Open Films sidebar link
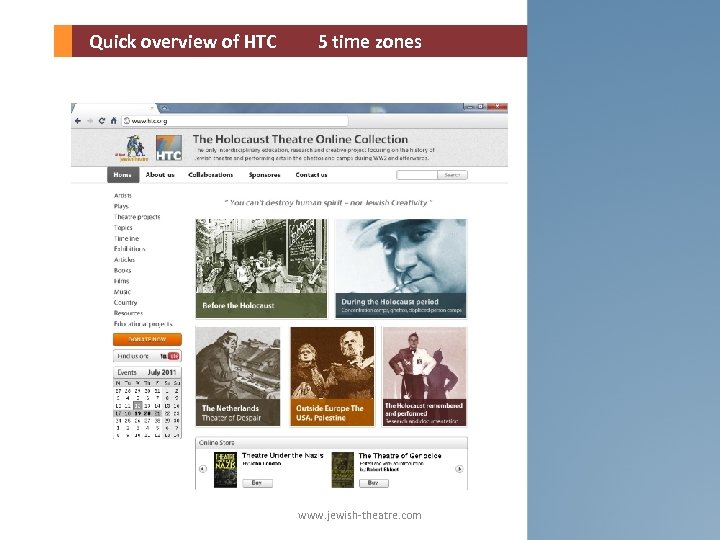Image resolution: width=720 pixels, height=540 pixels. pos(122,281)
